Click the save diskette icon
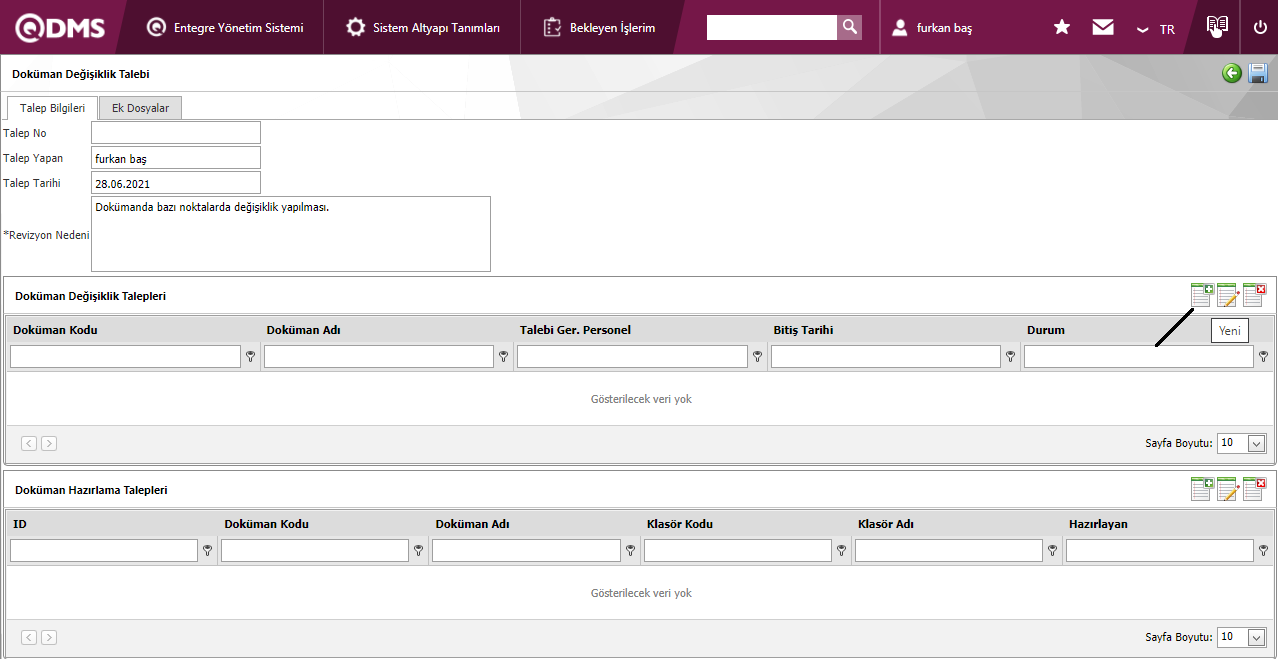 pyautogui.click(x=1258, y=73)
